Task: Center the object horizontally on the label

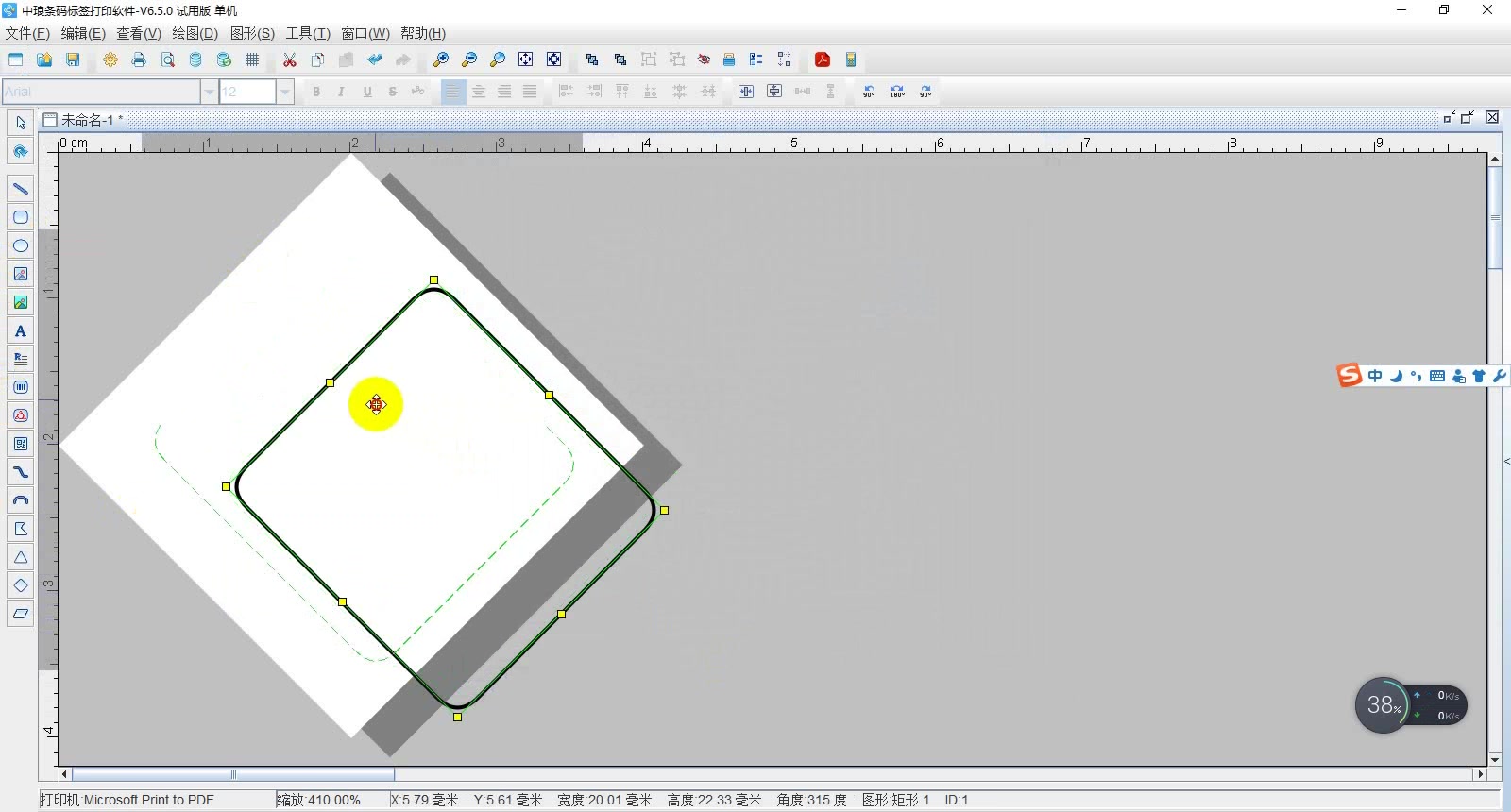Action: click(x=746, y=92)
